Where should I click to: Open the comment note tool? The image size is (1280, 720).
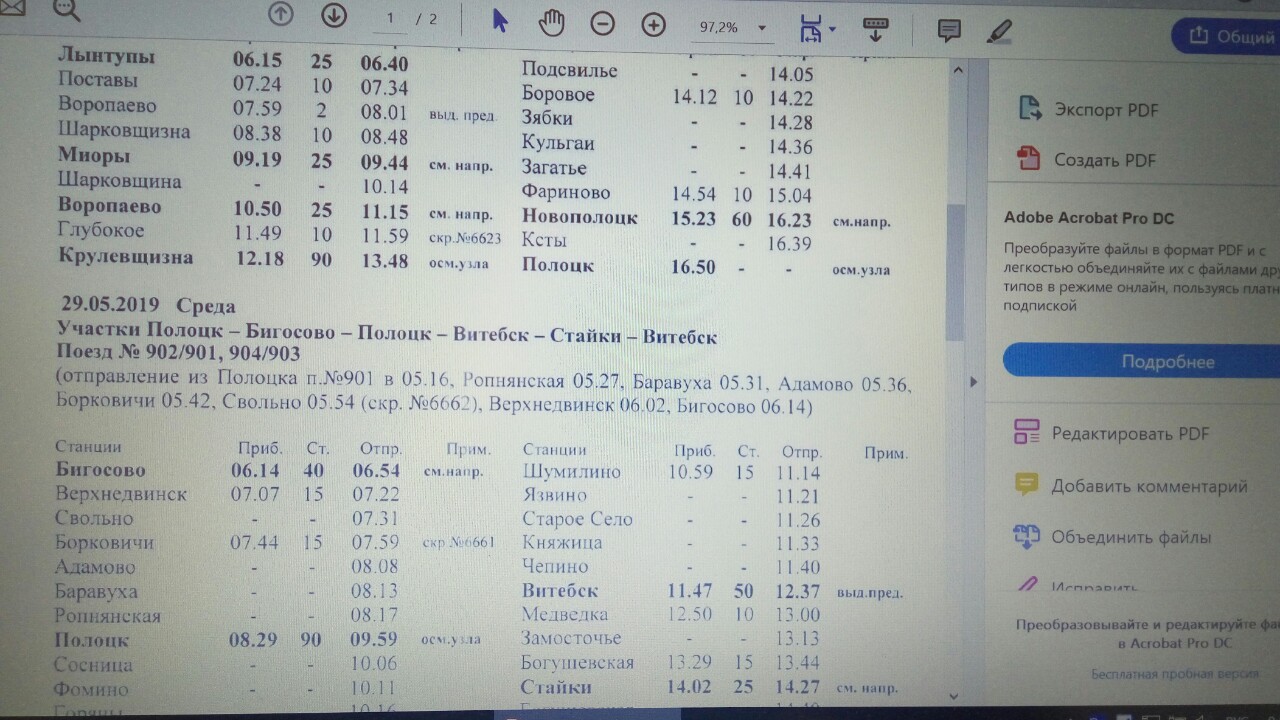pyautogui.click(x=948, y=31)
